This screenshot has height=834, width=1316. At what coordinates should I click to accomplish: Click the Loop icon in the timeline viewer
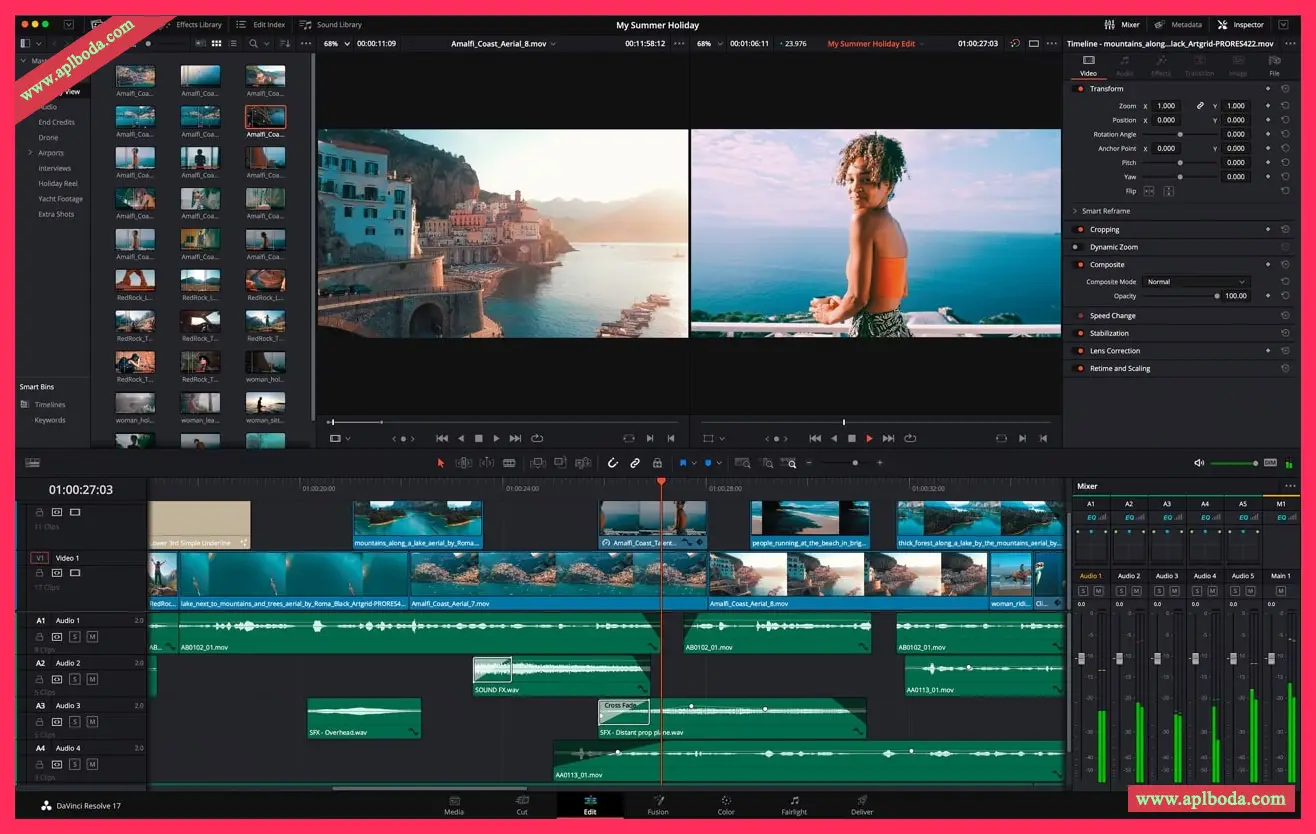[x=911, y=438]
